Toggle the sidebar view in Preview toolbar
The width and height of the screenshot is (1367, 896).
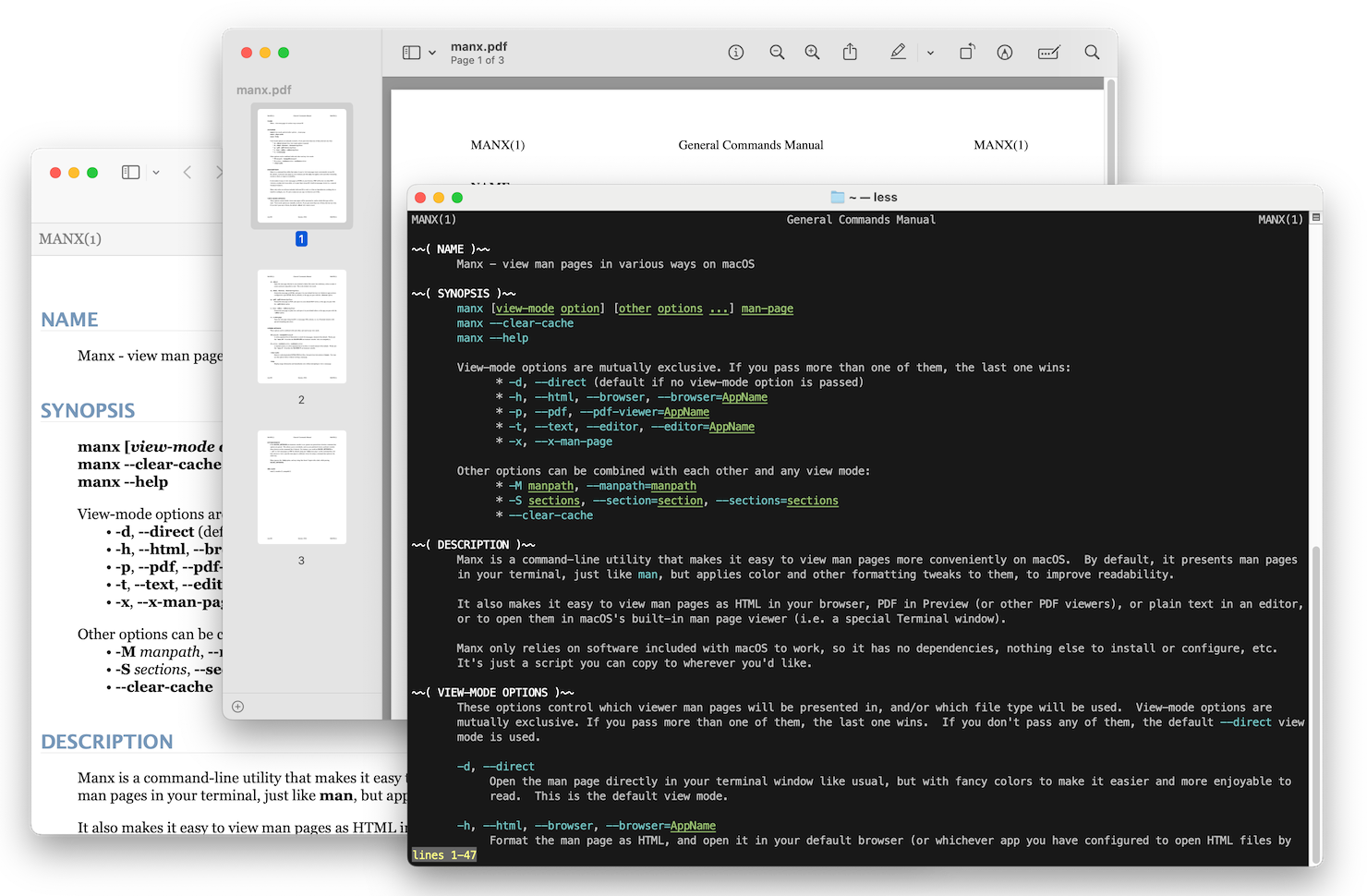(411, 53)
